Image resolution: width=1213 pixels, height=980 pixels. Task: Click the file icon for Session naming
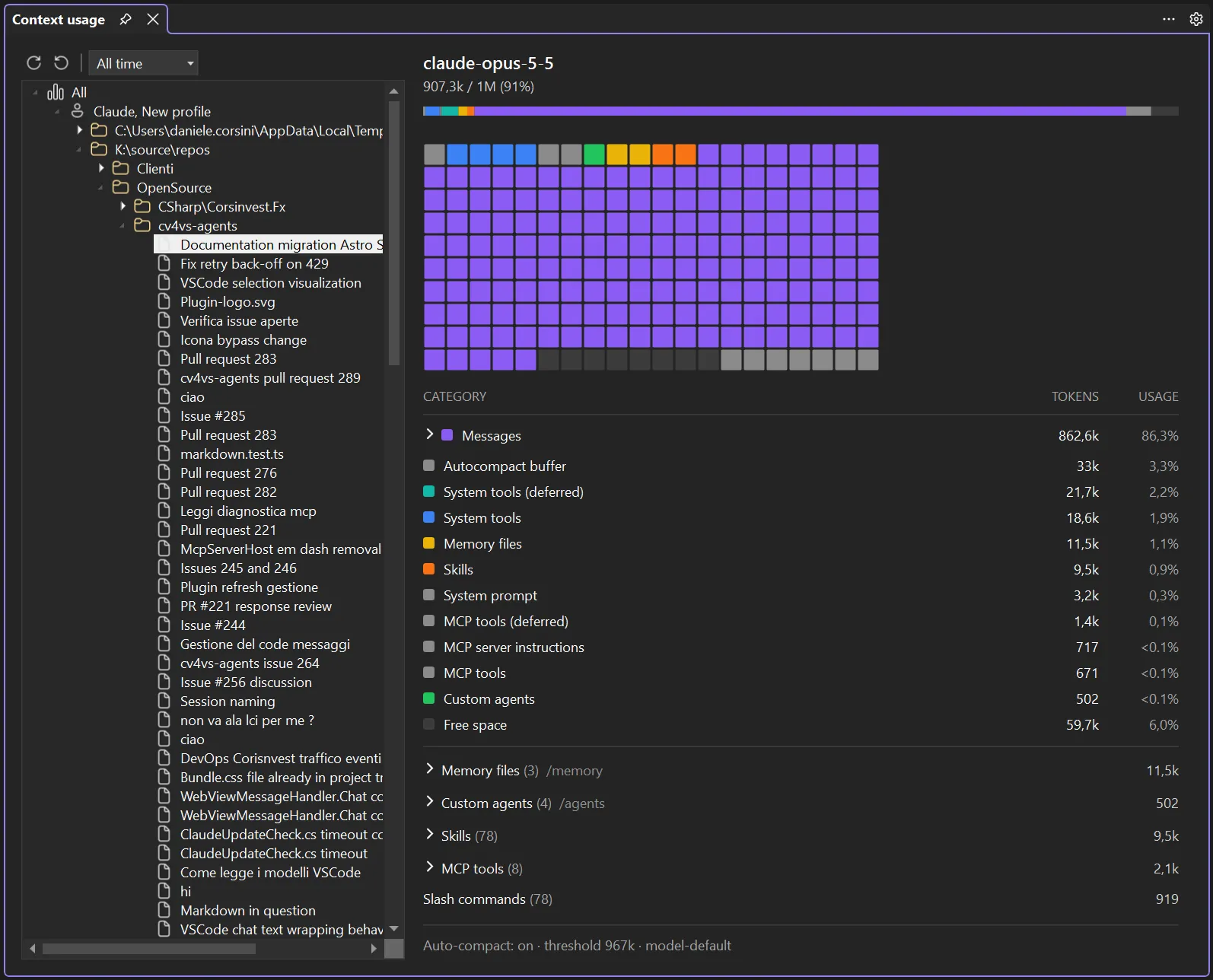click(x=164, y=701)
